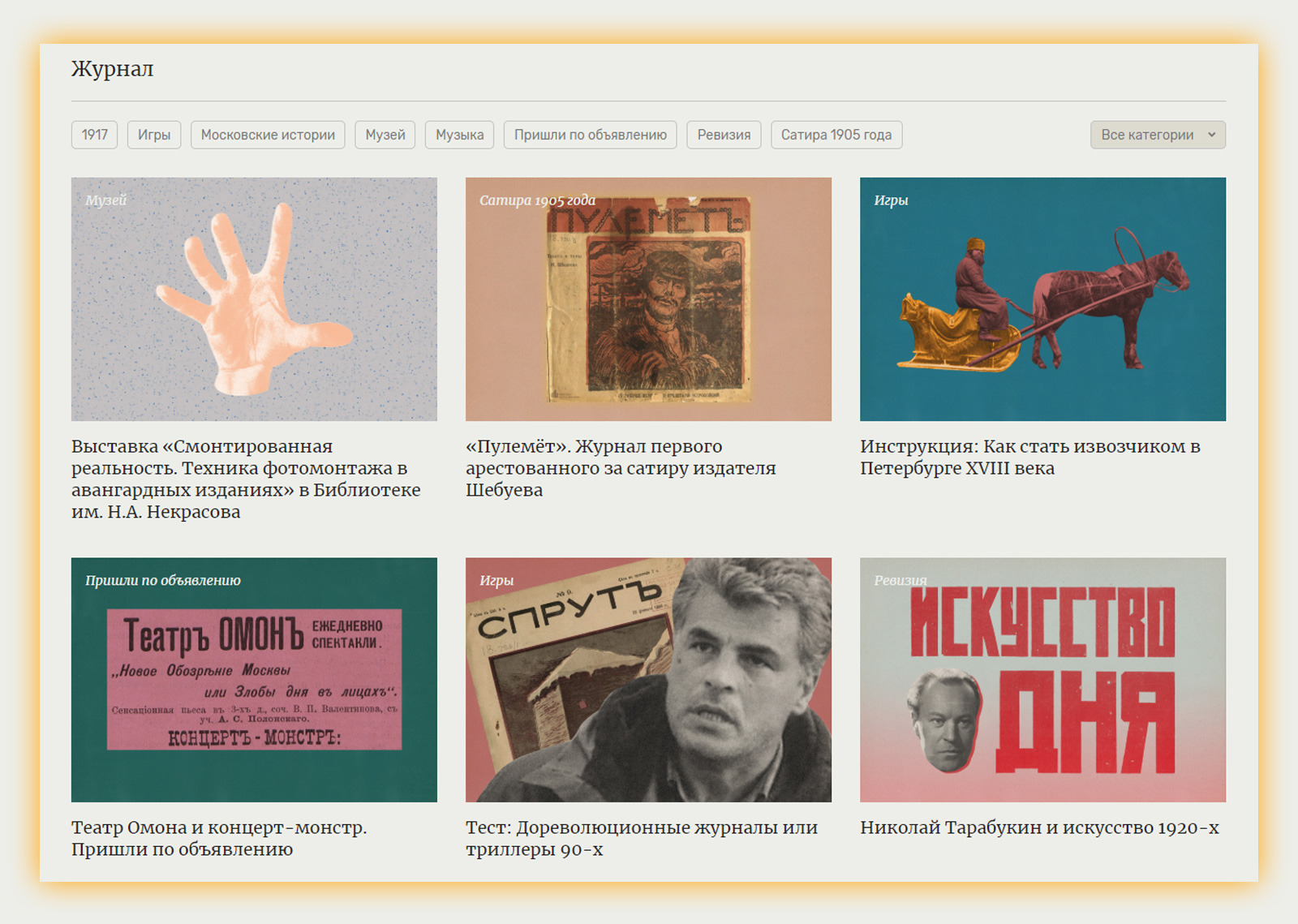Open 'Инструкция: Как стать извозчиком' headline
The image size is (1298, 924).
1029,457
